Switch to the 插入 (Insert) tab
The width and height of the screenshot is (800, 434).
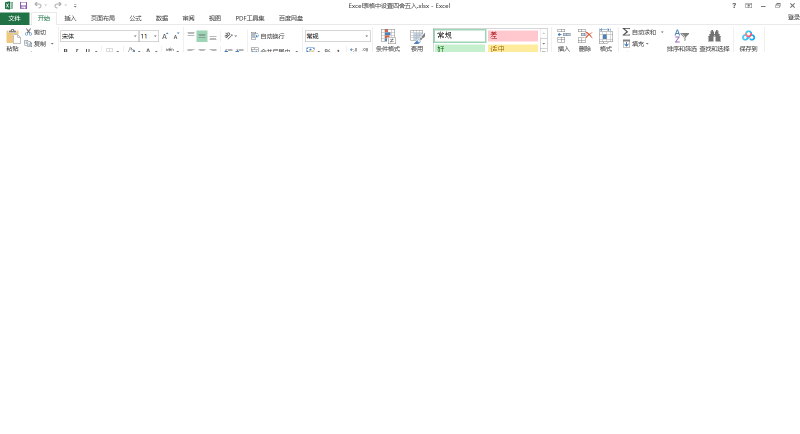(x=70, y=18)
